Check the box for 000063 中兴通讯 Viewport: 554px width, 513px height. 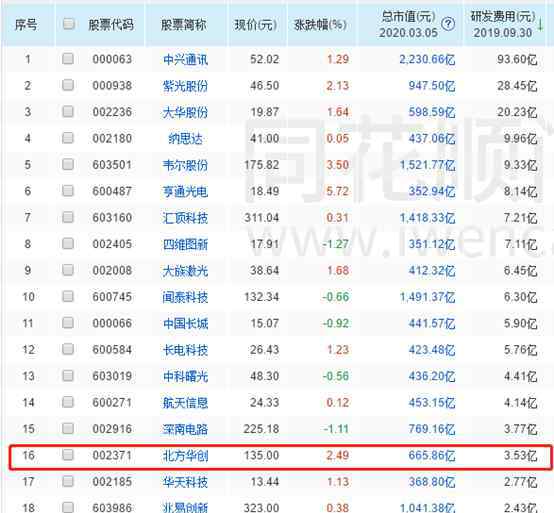pos(67,58)
